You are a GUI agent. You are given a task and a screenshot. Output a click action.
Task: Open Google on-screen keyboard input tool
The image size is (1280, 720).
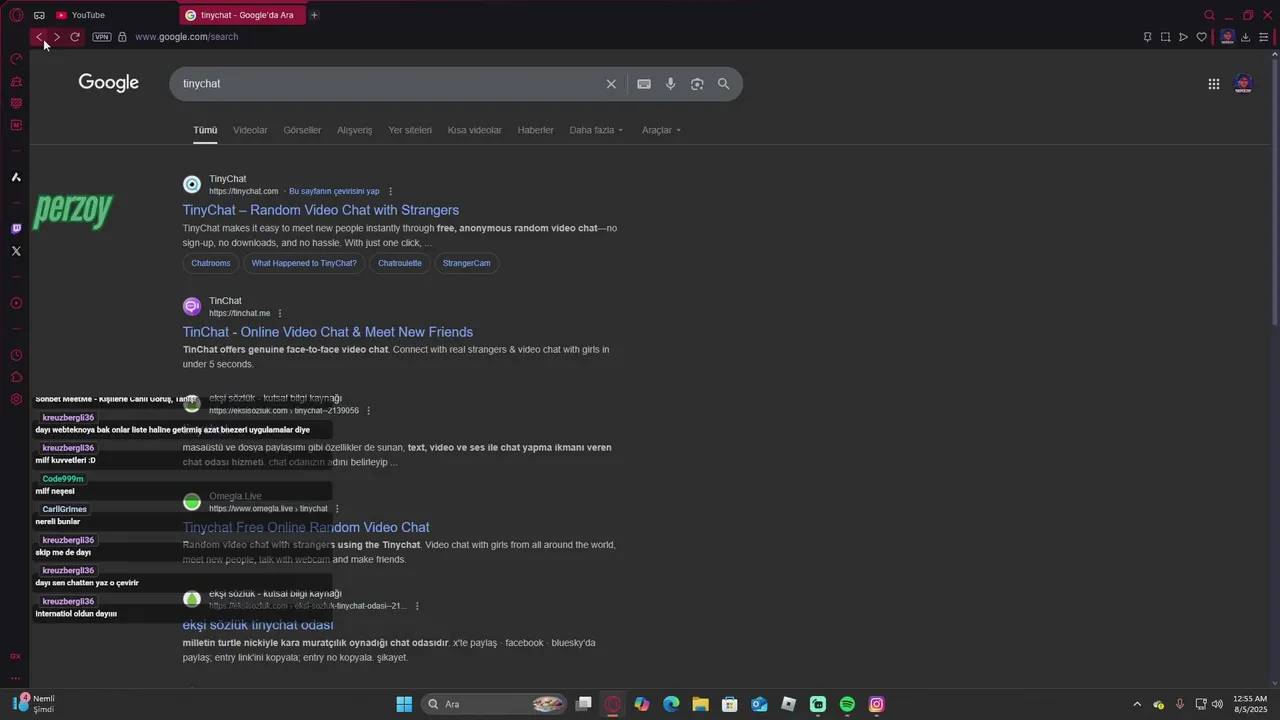[644, 84]
